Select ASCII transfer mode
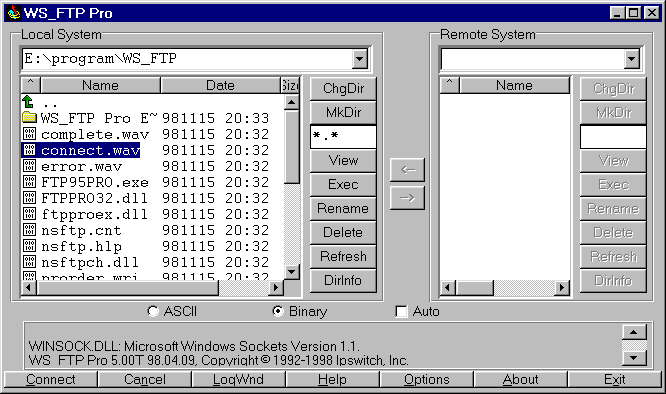This screenshot has width=666, height=394. pos(152,311)
